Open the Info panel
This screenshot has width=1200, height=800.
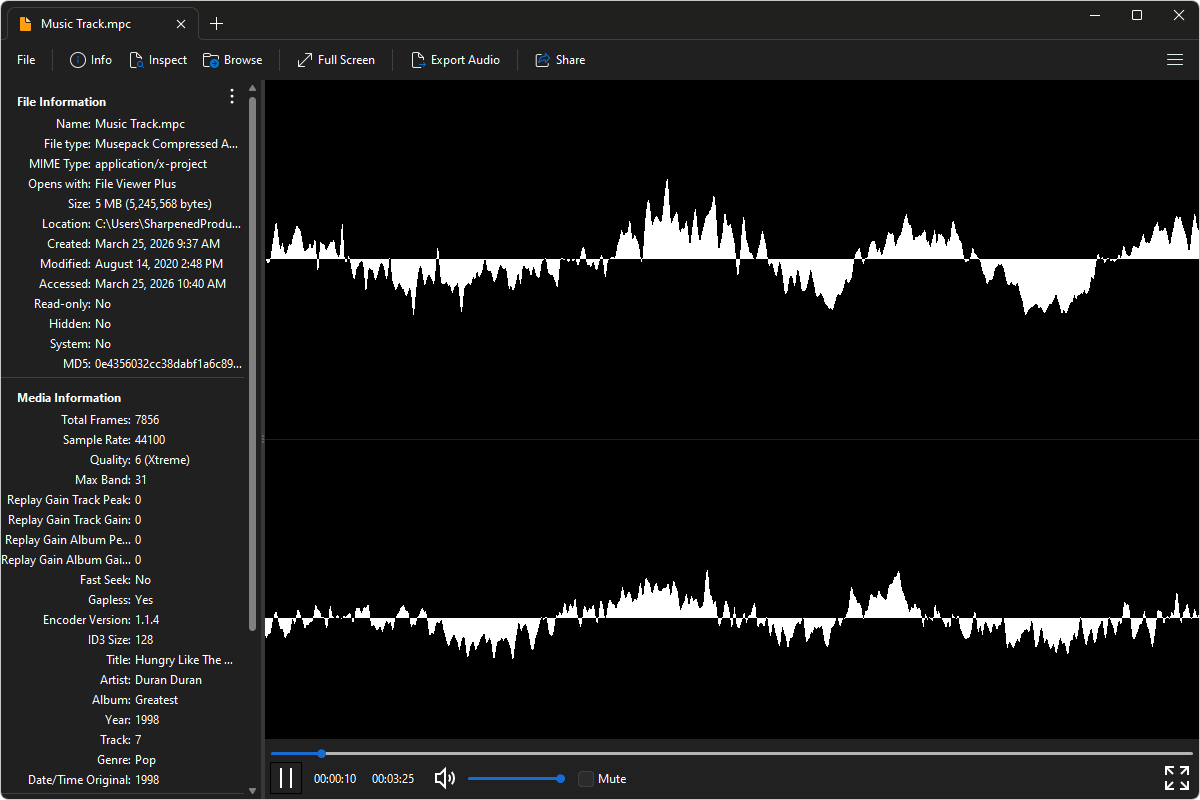click(x=90, y=60)
